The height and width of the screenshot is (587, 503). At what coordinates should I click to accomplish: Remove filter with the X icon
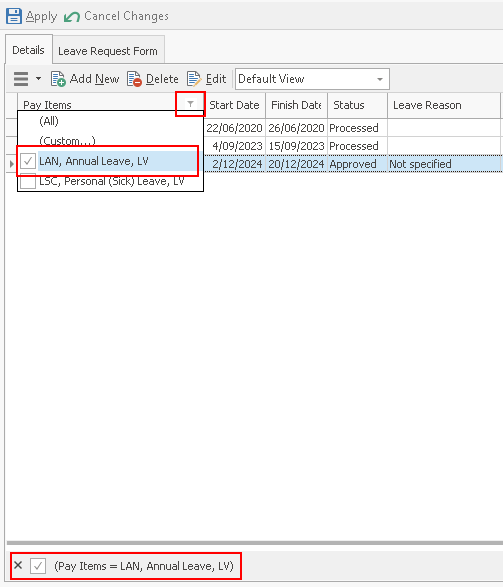click(18, 565)
